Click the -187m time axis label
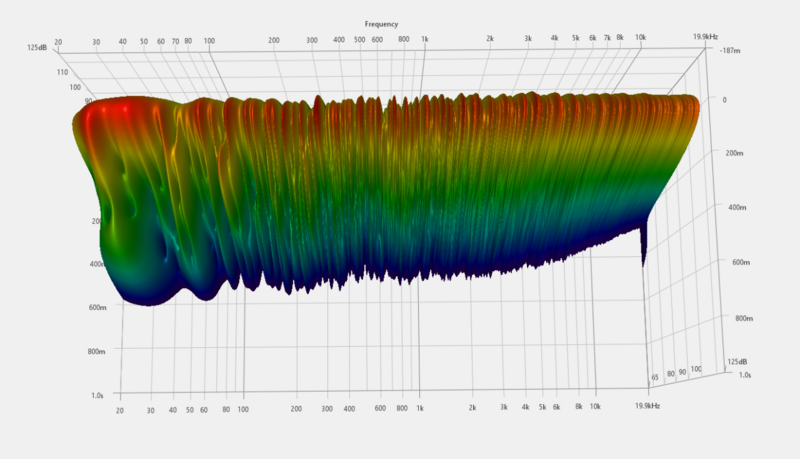This screenshot has width=800, height=459. coord(730,50)
